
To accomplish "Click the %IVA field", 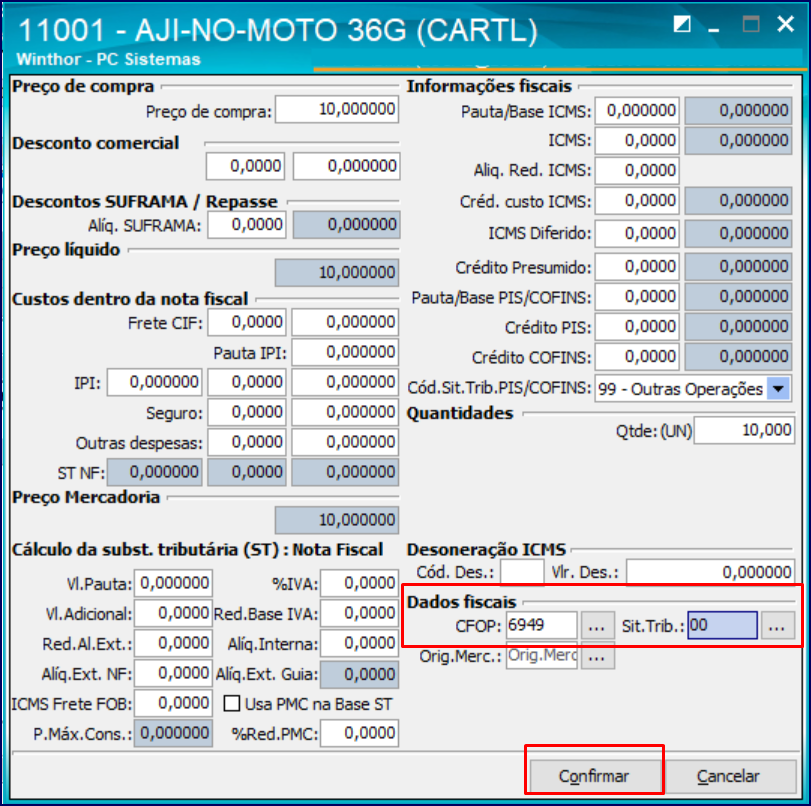I will 359,584.
